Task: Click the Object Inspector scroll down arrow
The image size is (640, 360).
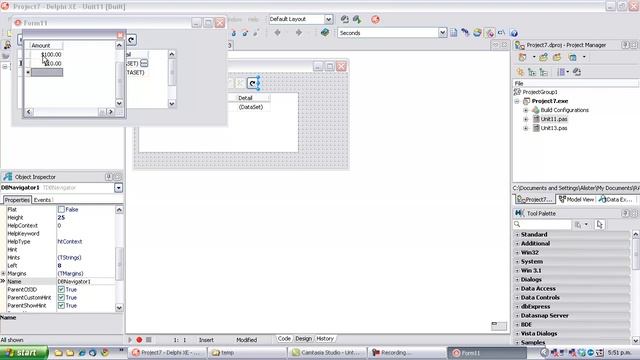Action: click(119, 308)
